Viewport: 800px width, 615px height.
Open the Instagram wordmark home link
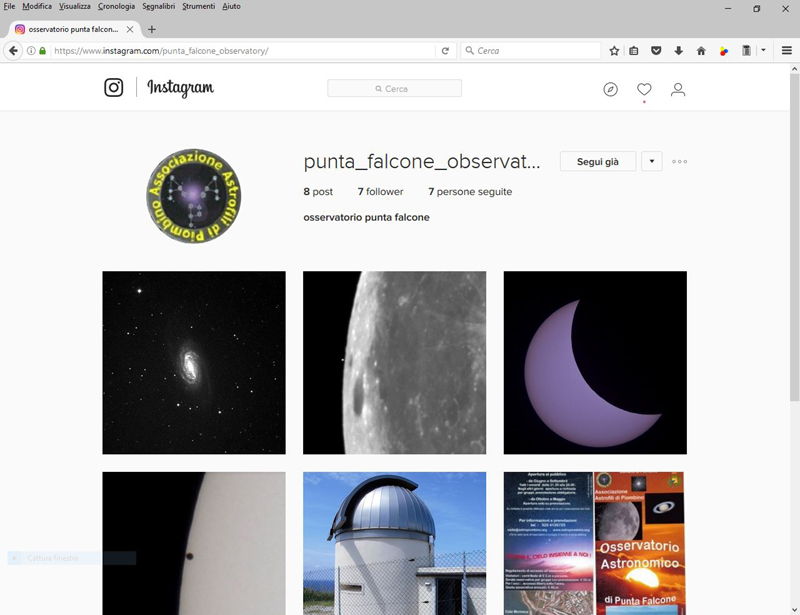click(x=181, y=88)
